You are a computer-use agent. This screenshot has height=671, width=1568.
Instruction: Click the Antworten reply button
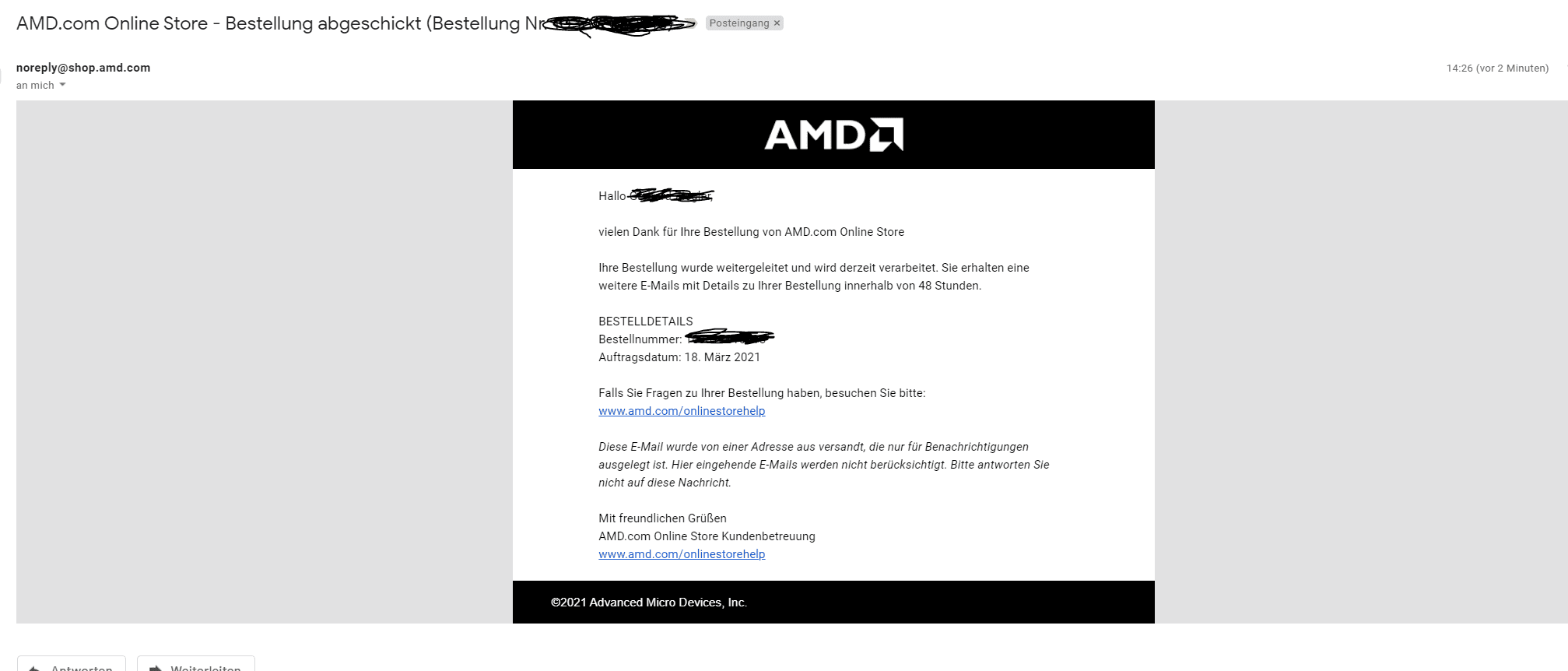tap(72, 666)
